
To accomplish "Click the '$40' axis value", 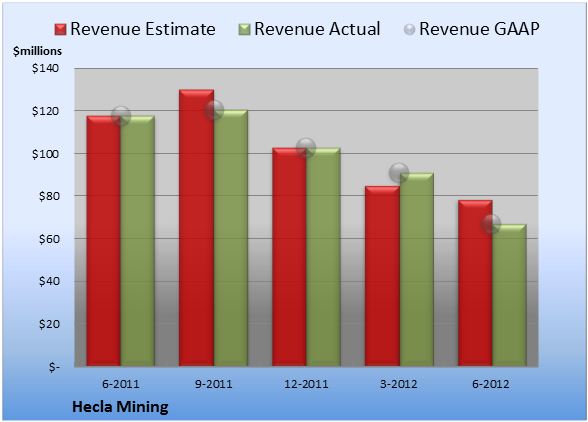I will [49, 281].
